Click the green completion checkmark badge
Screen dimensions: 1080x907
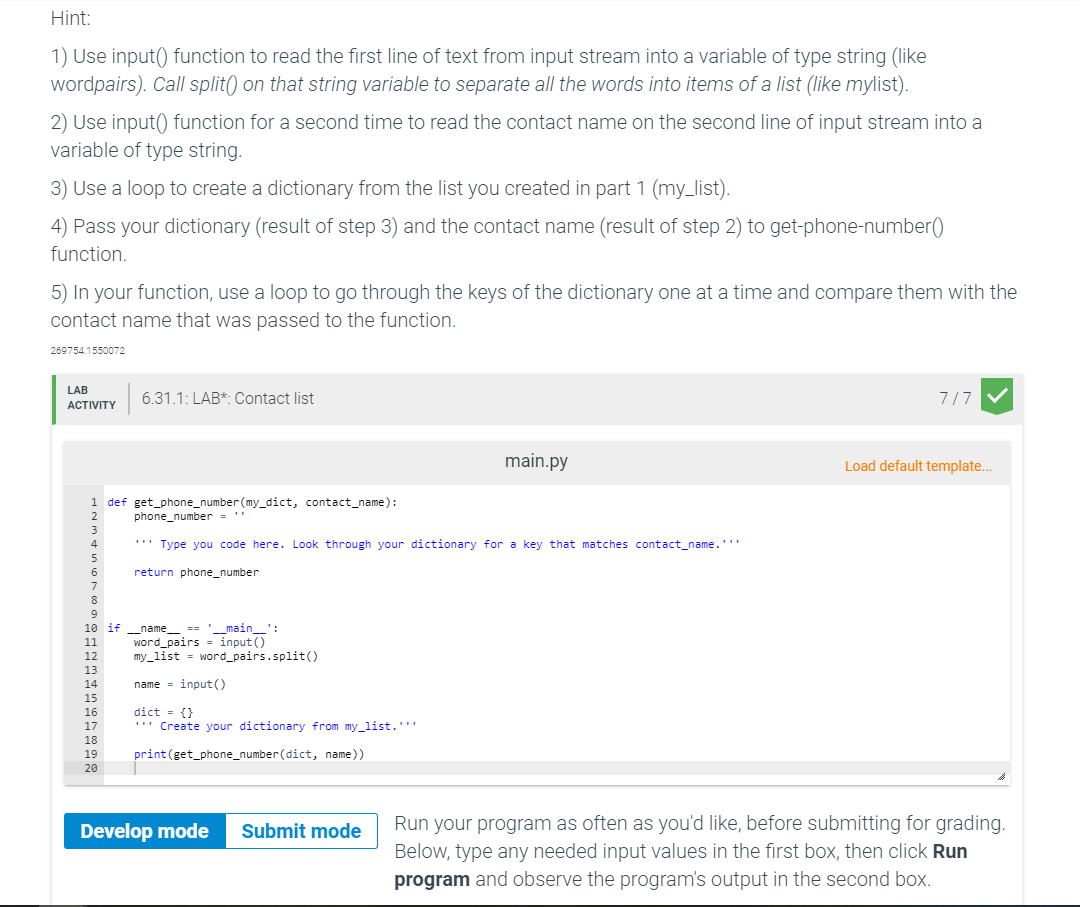pyautogui.click(x=997, y=397)
